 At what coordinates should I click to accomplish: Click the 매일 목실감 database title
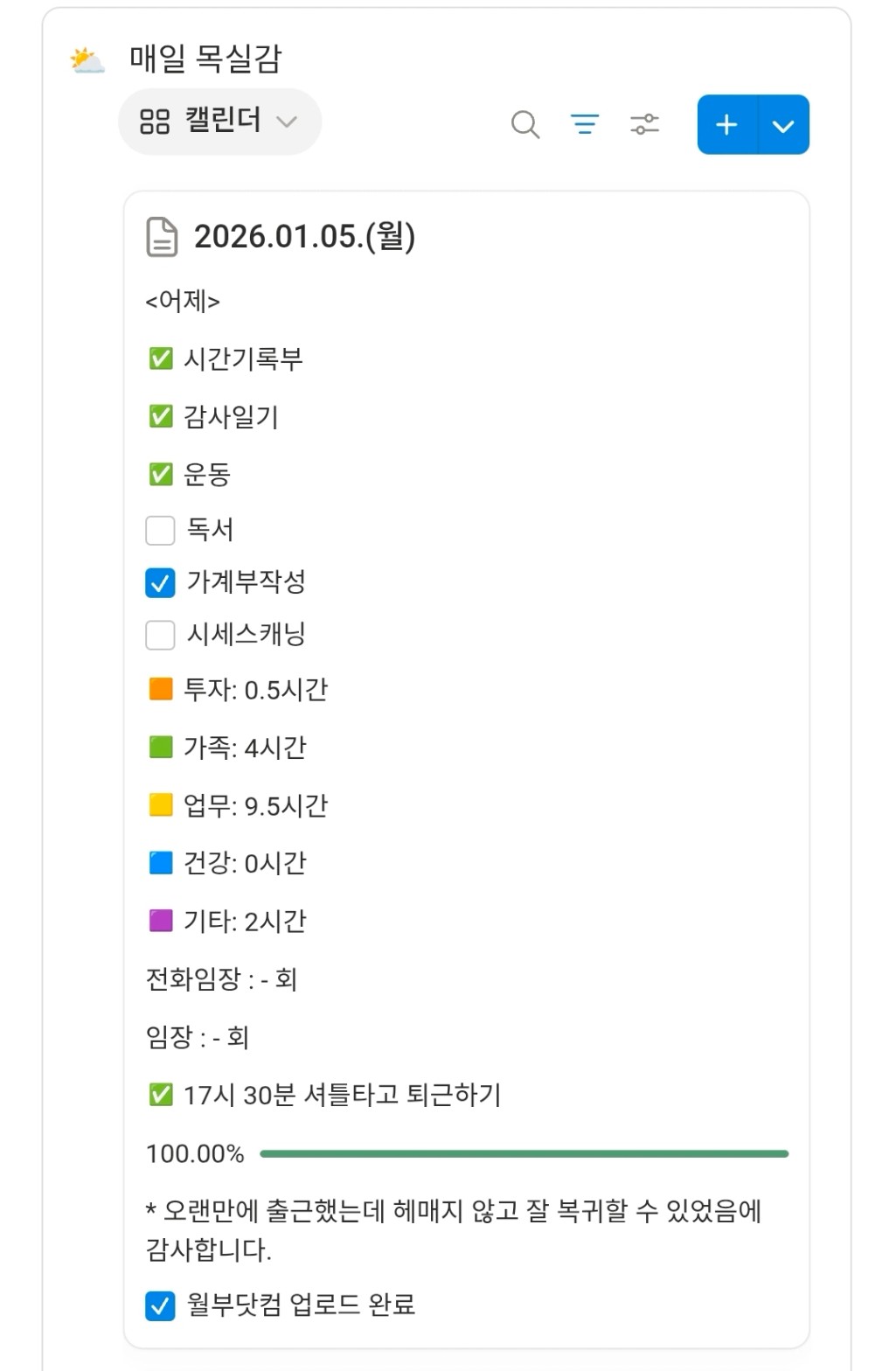click(x=205, y=59)
